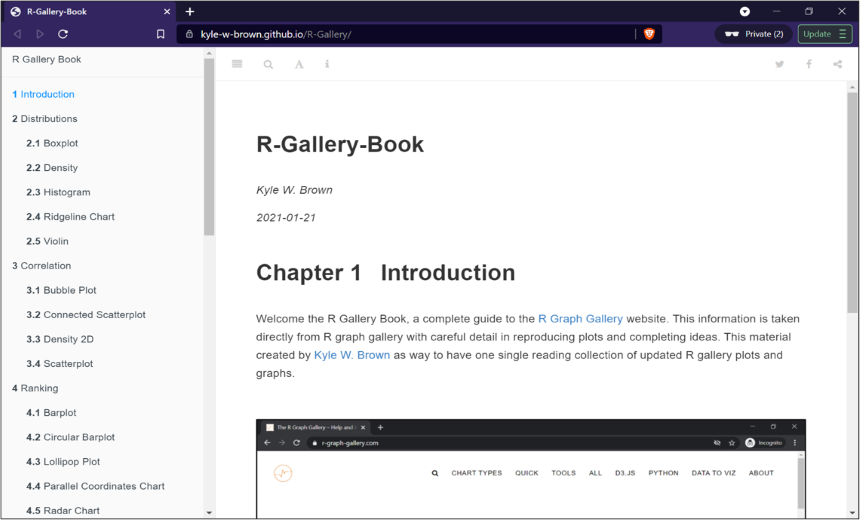Click the Private (2) window indicator

[754, 34]
